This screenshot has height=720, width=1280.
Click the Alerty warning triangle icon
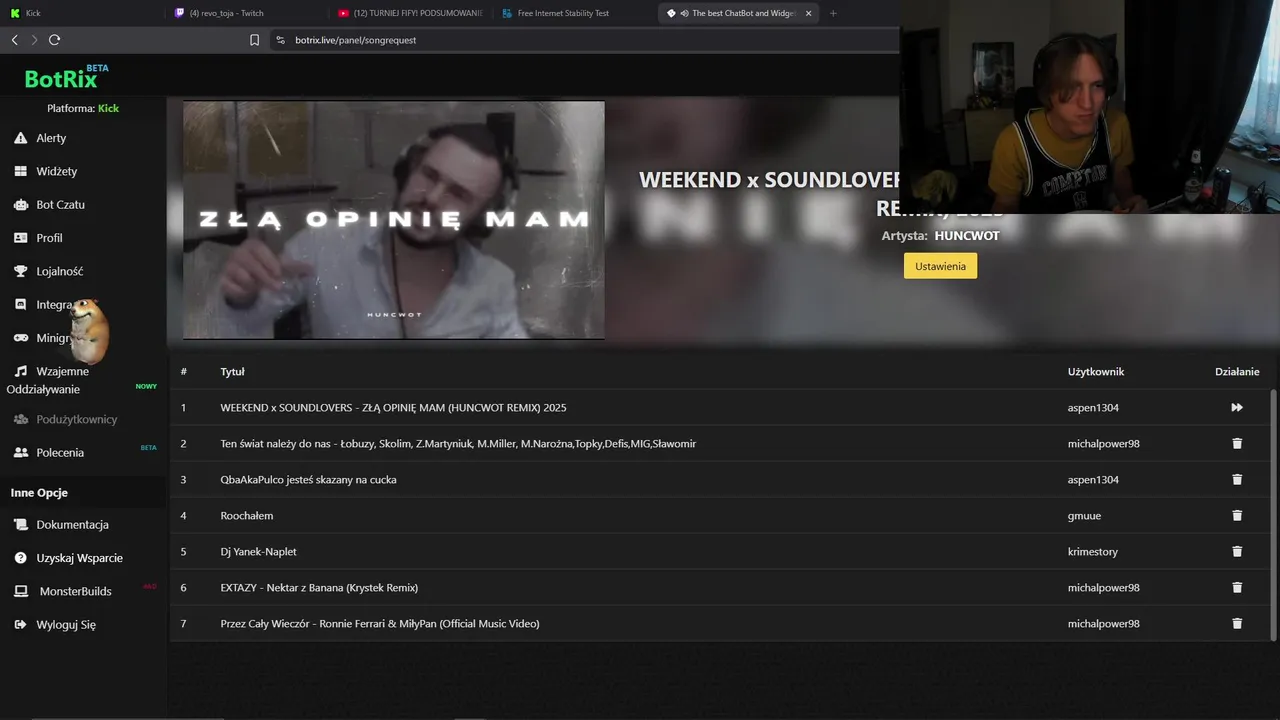click(20, 138)
